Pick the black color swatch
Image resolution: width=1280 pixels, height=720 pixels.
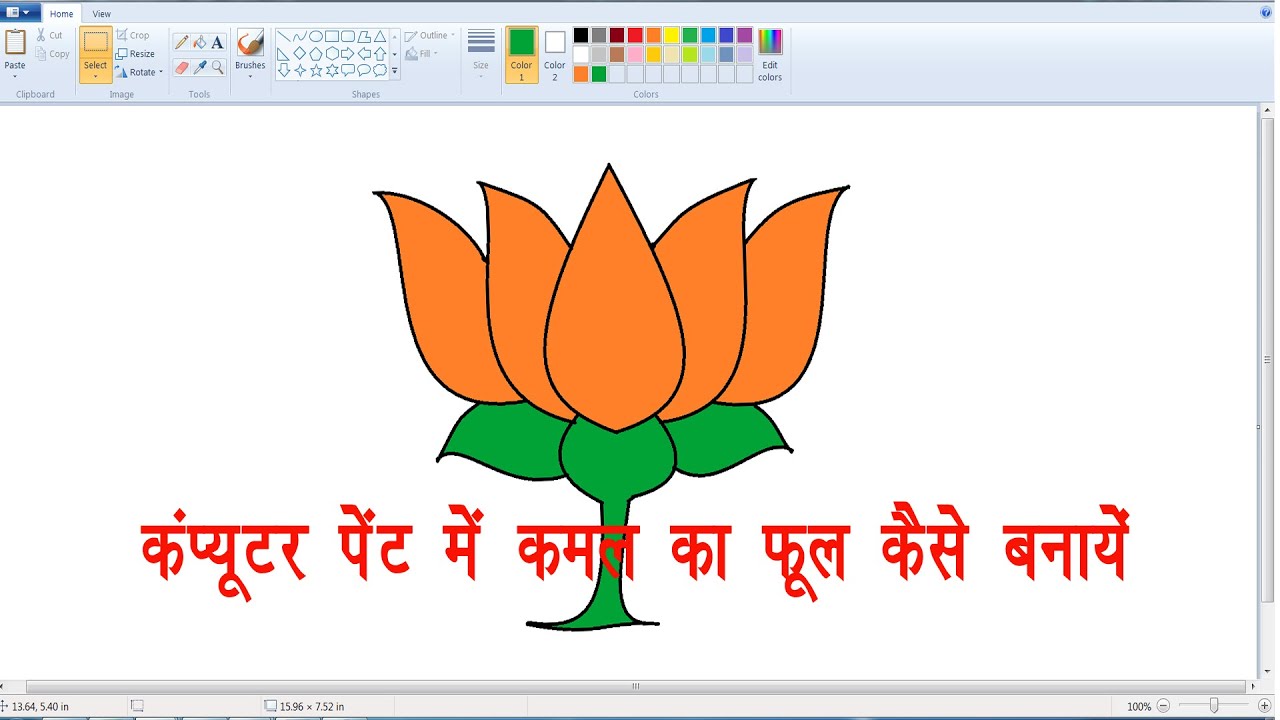[x=581, y=35]
